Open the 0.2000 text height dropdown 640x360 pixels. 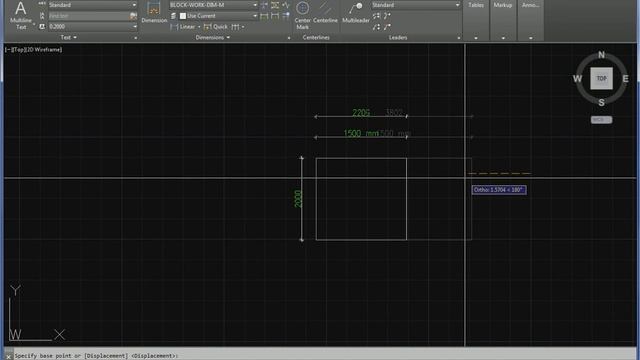[x=93, y=27]
